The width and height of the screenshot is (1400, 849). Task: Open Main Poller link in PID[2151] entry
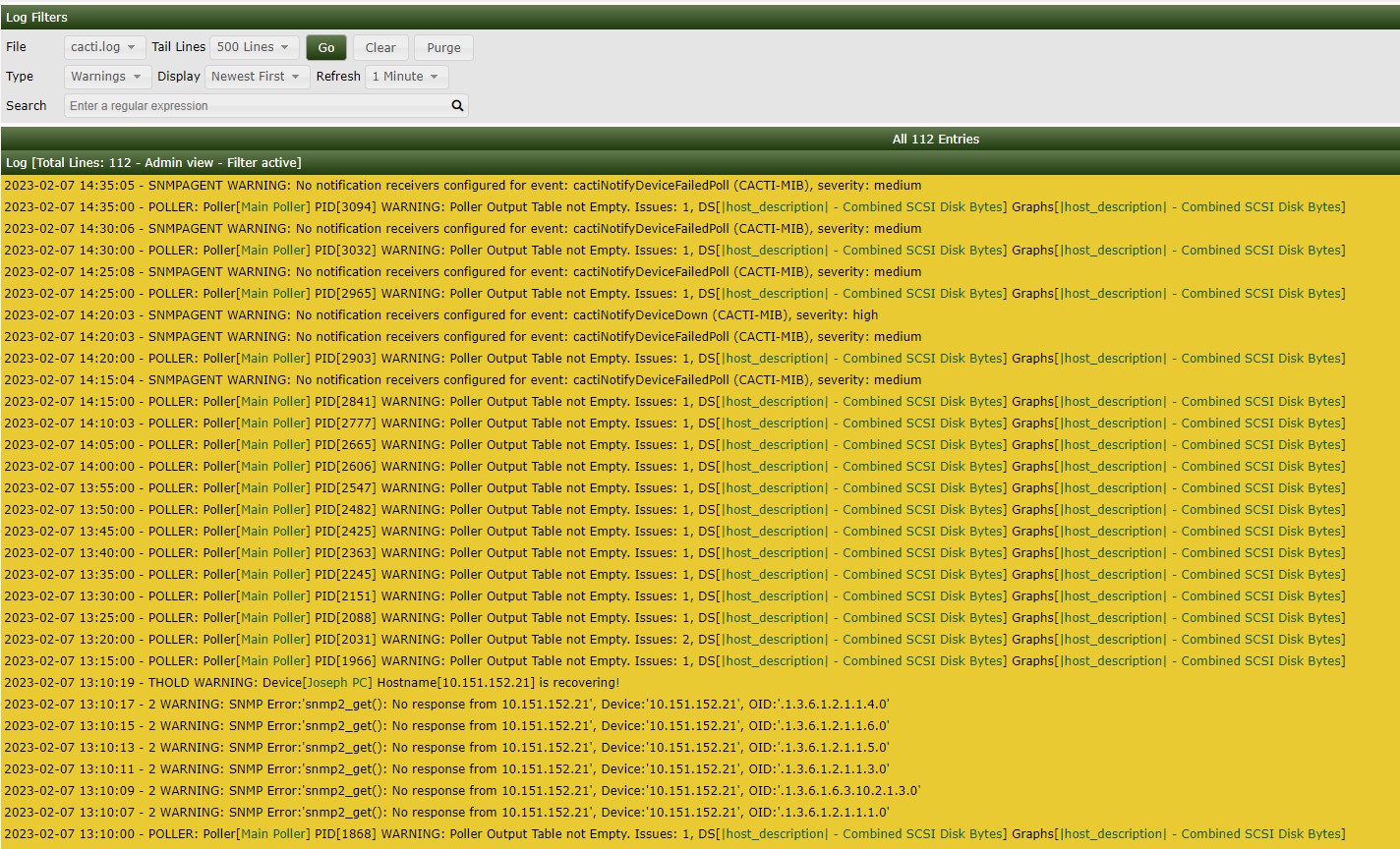273,596
